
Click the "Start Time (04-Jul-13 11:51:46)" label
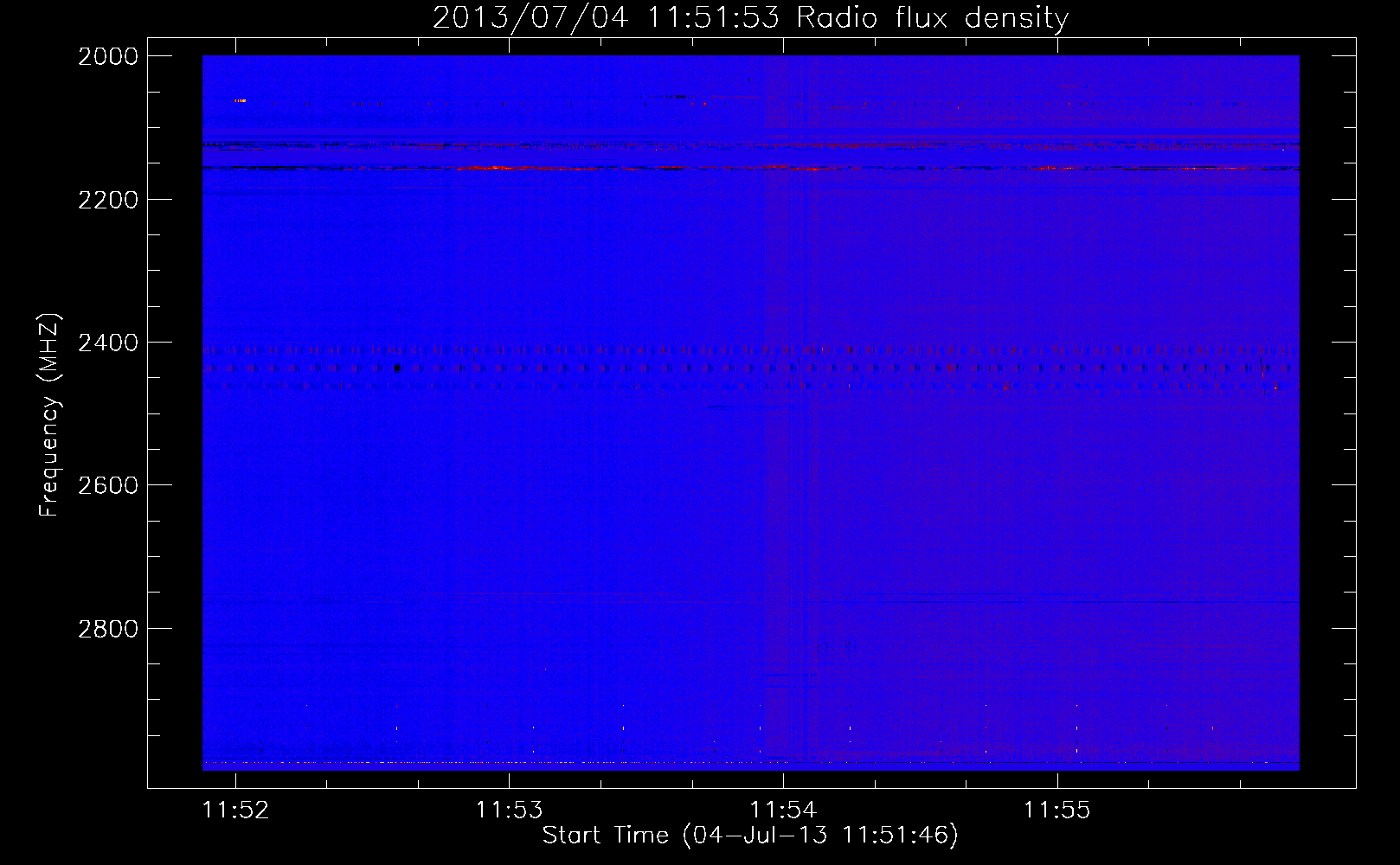point(750,836)
